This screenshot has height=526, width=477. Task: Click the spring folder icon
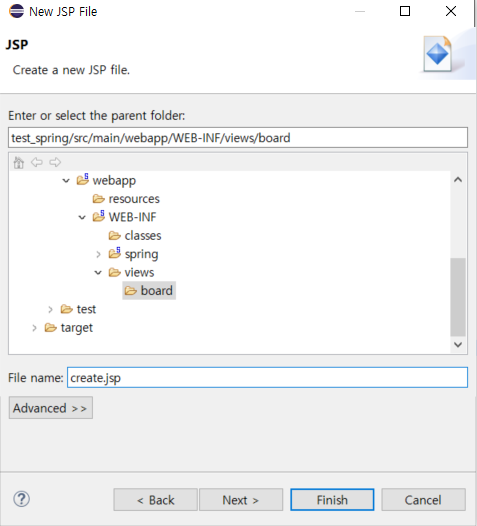[115, 253]
